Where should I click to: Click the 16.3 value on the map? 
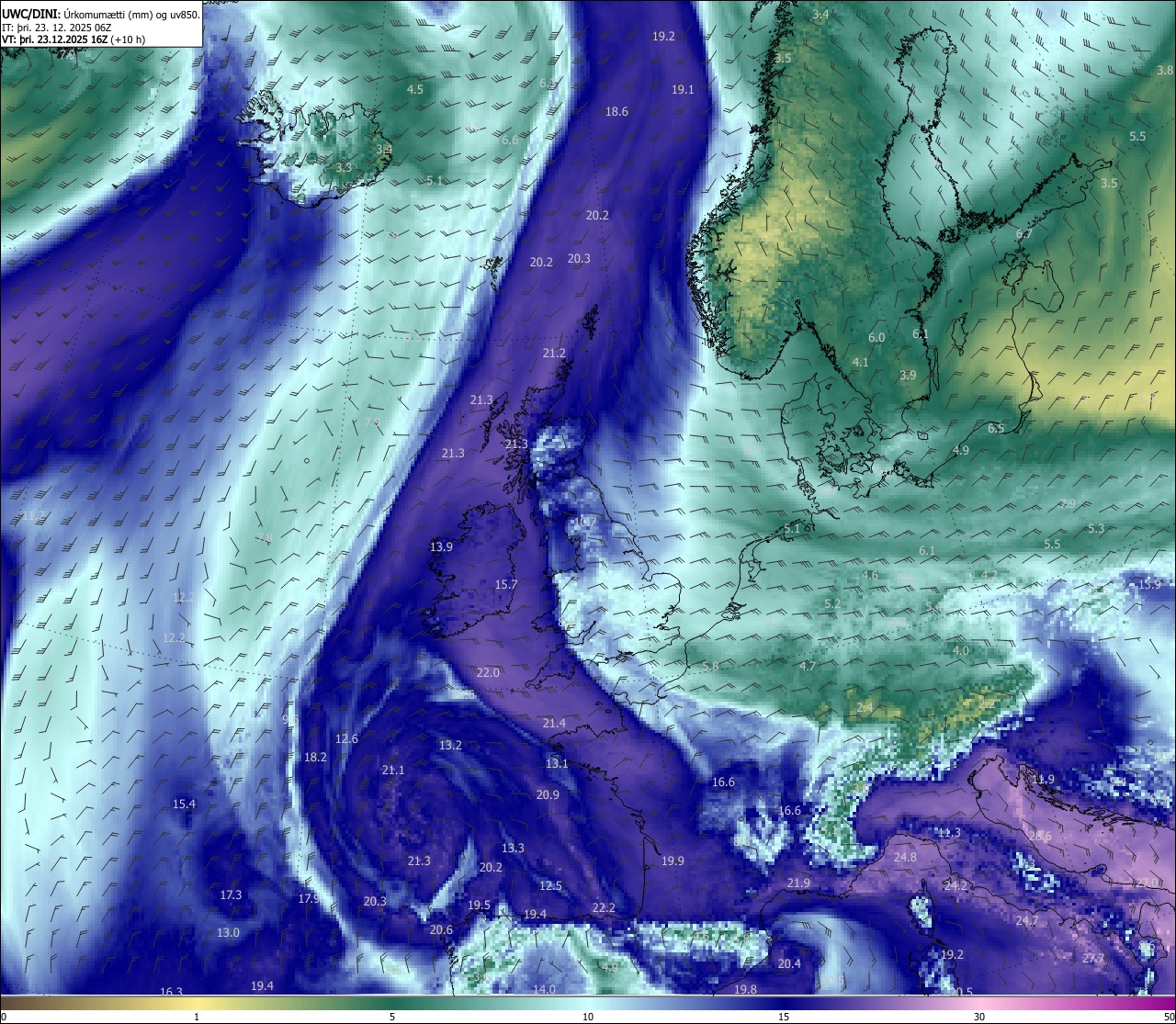172,993
